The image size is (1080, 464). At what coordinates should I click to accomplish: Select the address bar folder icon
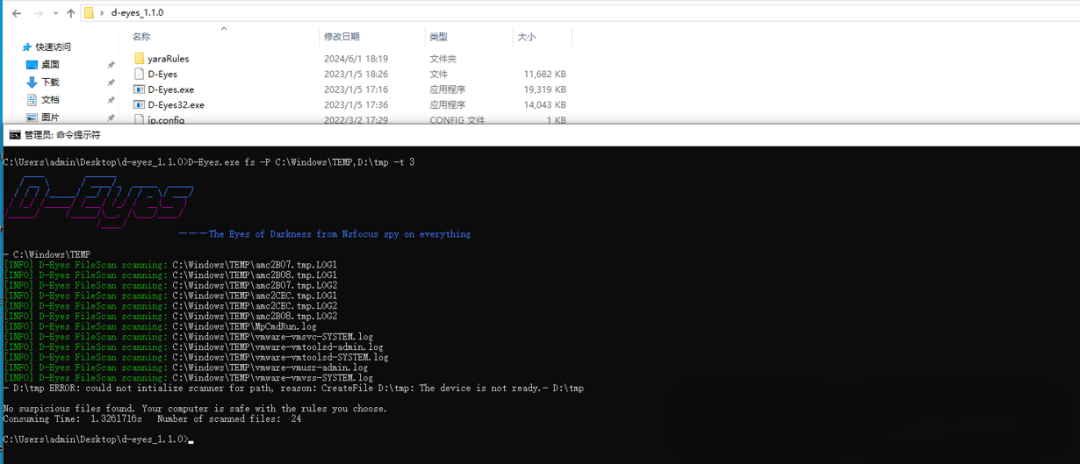pyautogui.click(x=88, y=12)
